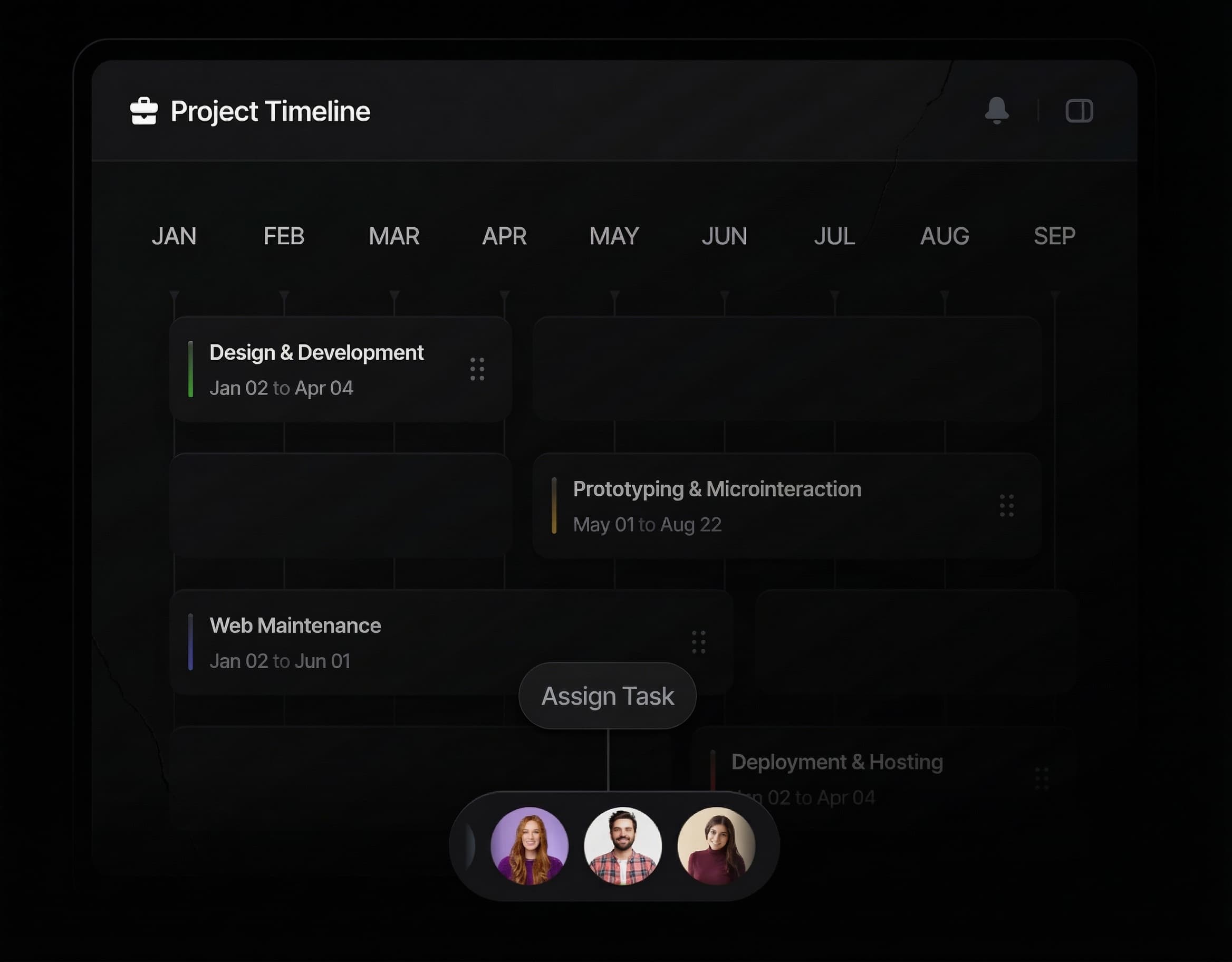Viewport: 1232px width, 962px height.
Task: Click the green status bar on Design card
Action: (x=191, y=369)
